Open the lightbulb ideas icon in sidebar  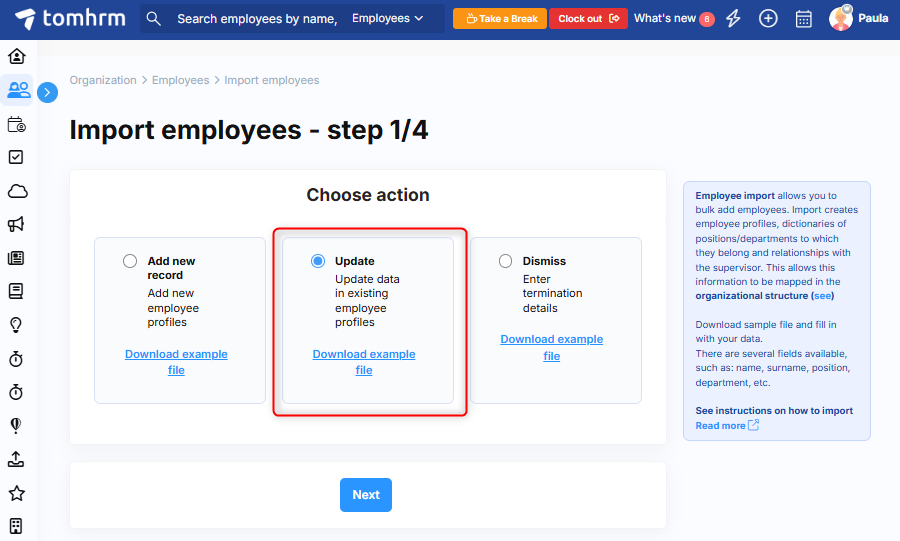(x=17, y=325)
